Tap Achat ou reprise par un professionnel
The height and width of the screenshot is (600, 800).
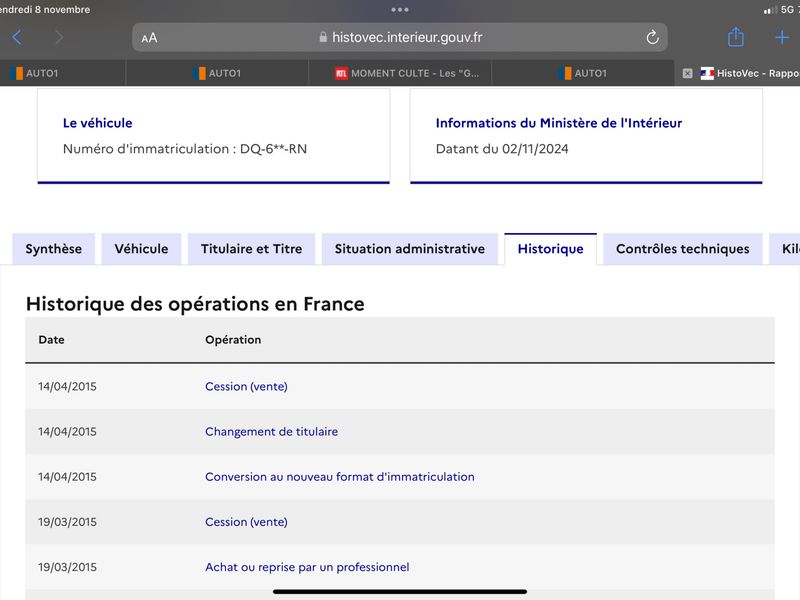(x=307, y=567)
